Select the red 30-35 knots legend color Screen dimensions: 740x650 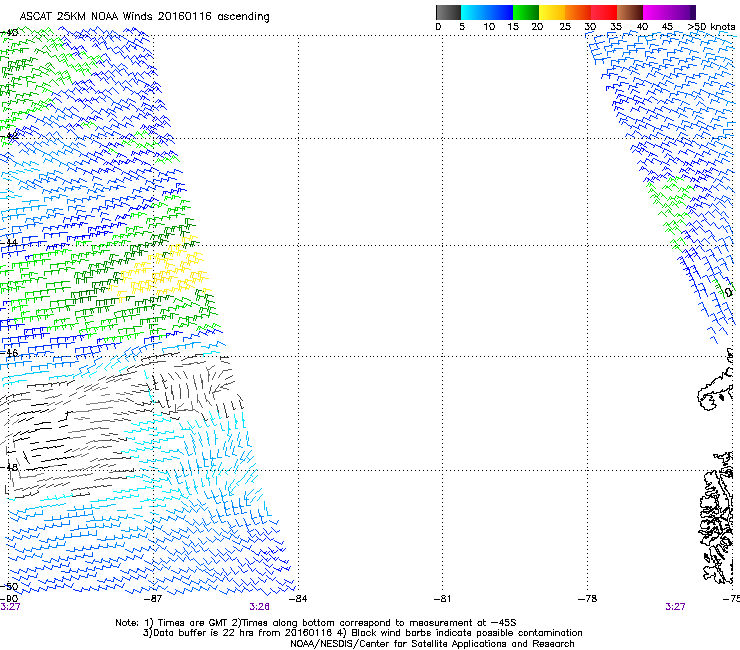(604, 12)
